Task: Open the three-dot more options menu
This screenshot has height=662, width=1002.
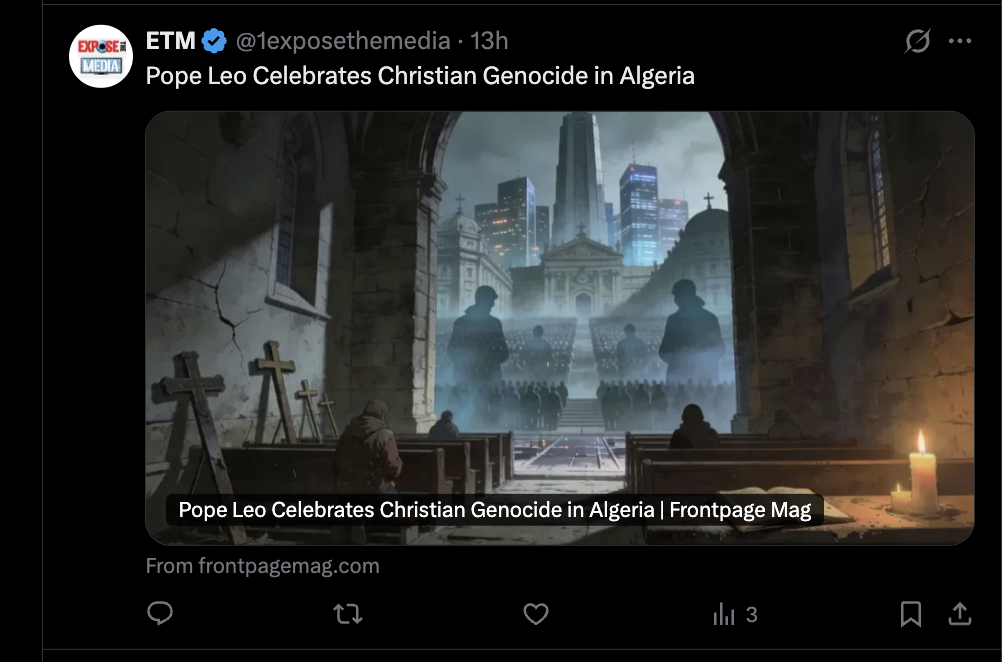Action: click(x=960, y=41)
